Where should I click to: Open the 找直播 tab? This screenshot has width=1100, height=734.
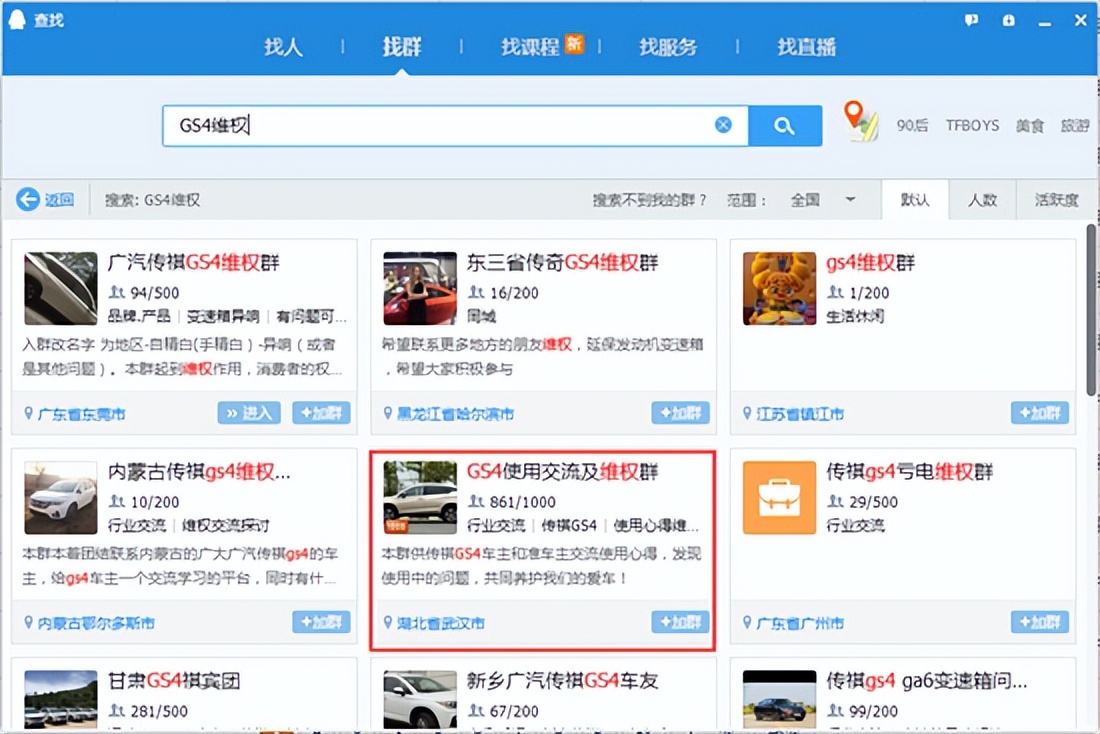pyautogui.click(x=806, y=47)
